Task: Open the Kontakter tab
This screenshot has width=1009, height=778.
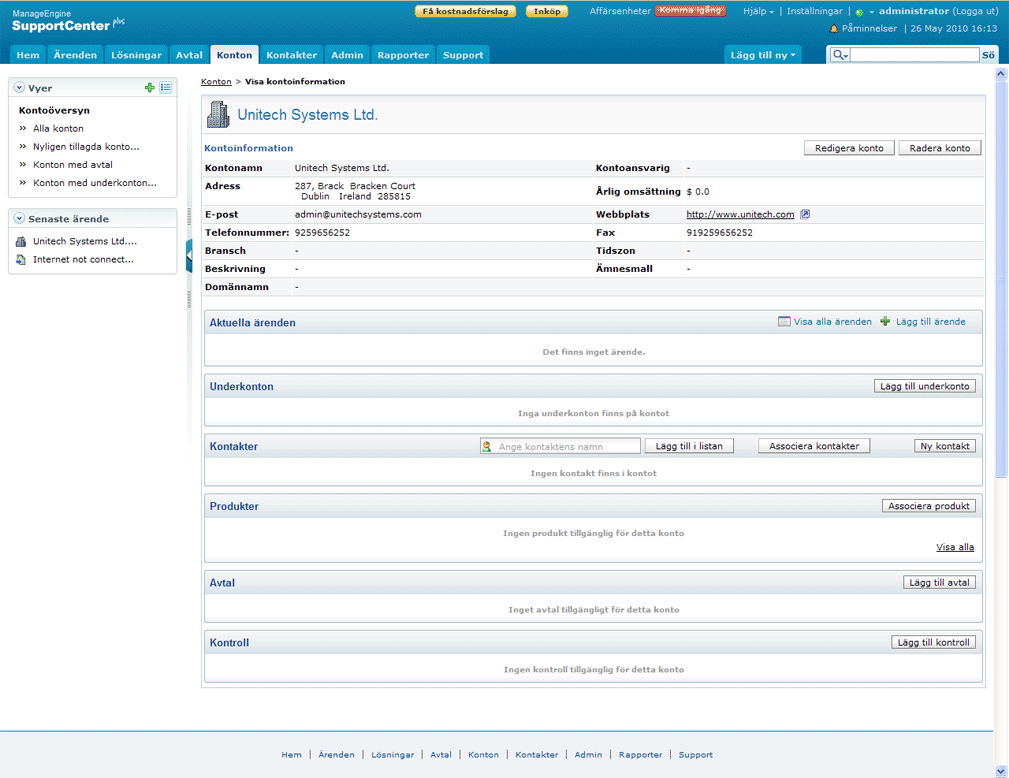Action: point(292,55)
